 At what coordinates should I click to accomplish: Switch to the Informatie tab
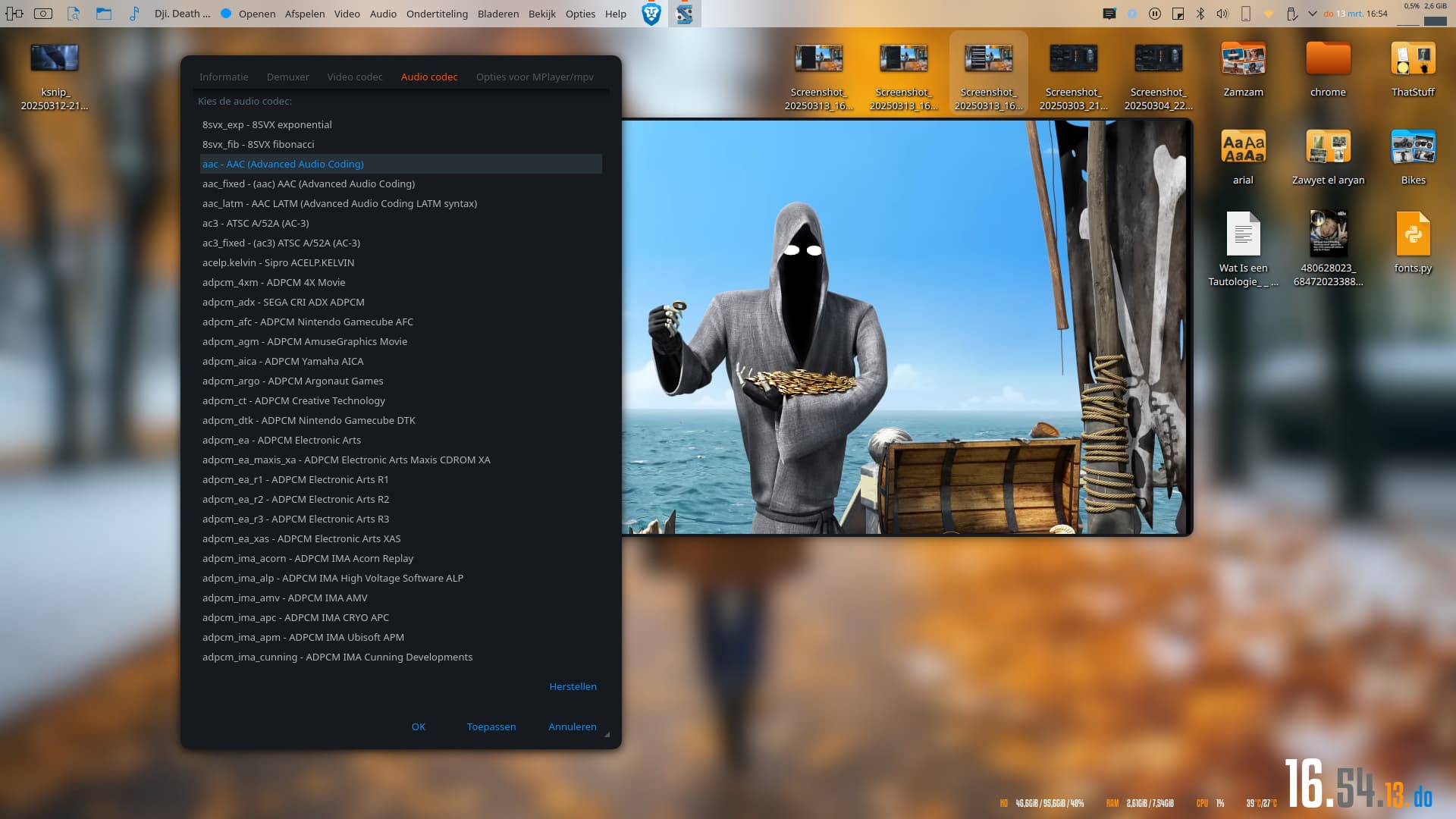[x=224, y=77]
